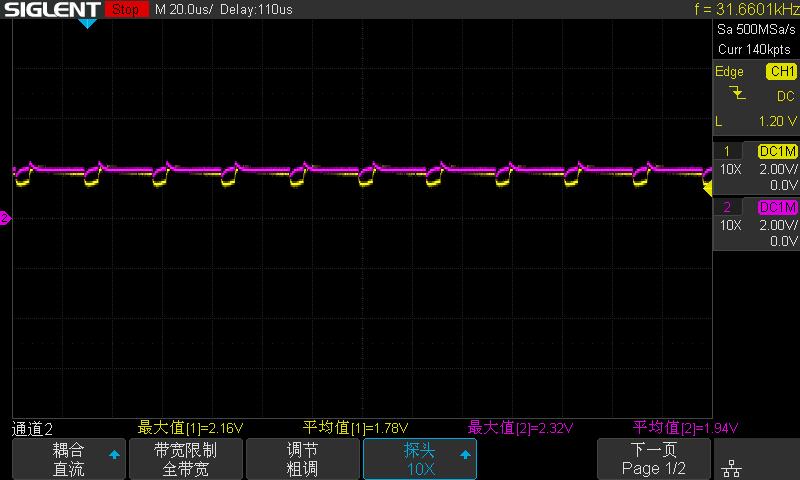The width and height of the screenshot is (800, 480).
Task: Select the 带宽限制 全带宽 softkey
Action: (186, 459)
